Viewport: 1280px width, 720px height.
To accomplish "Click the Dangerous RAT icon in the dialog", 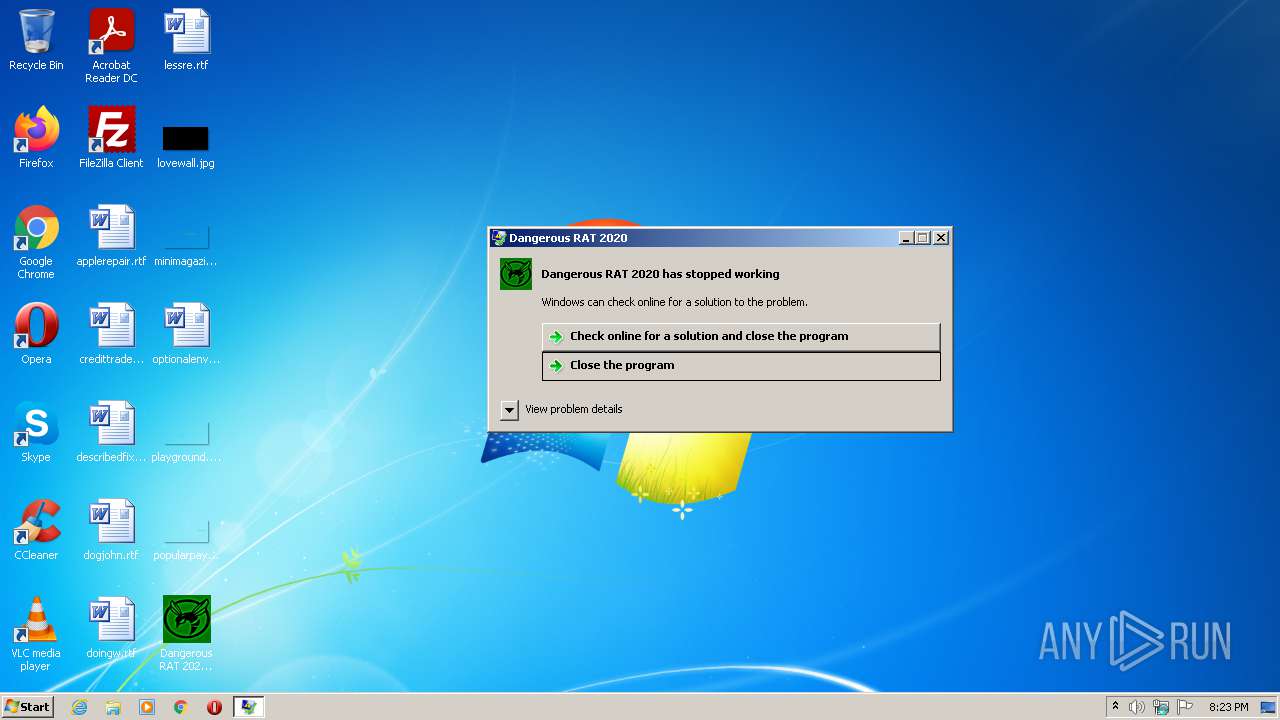I will coord(516,274).
